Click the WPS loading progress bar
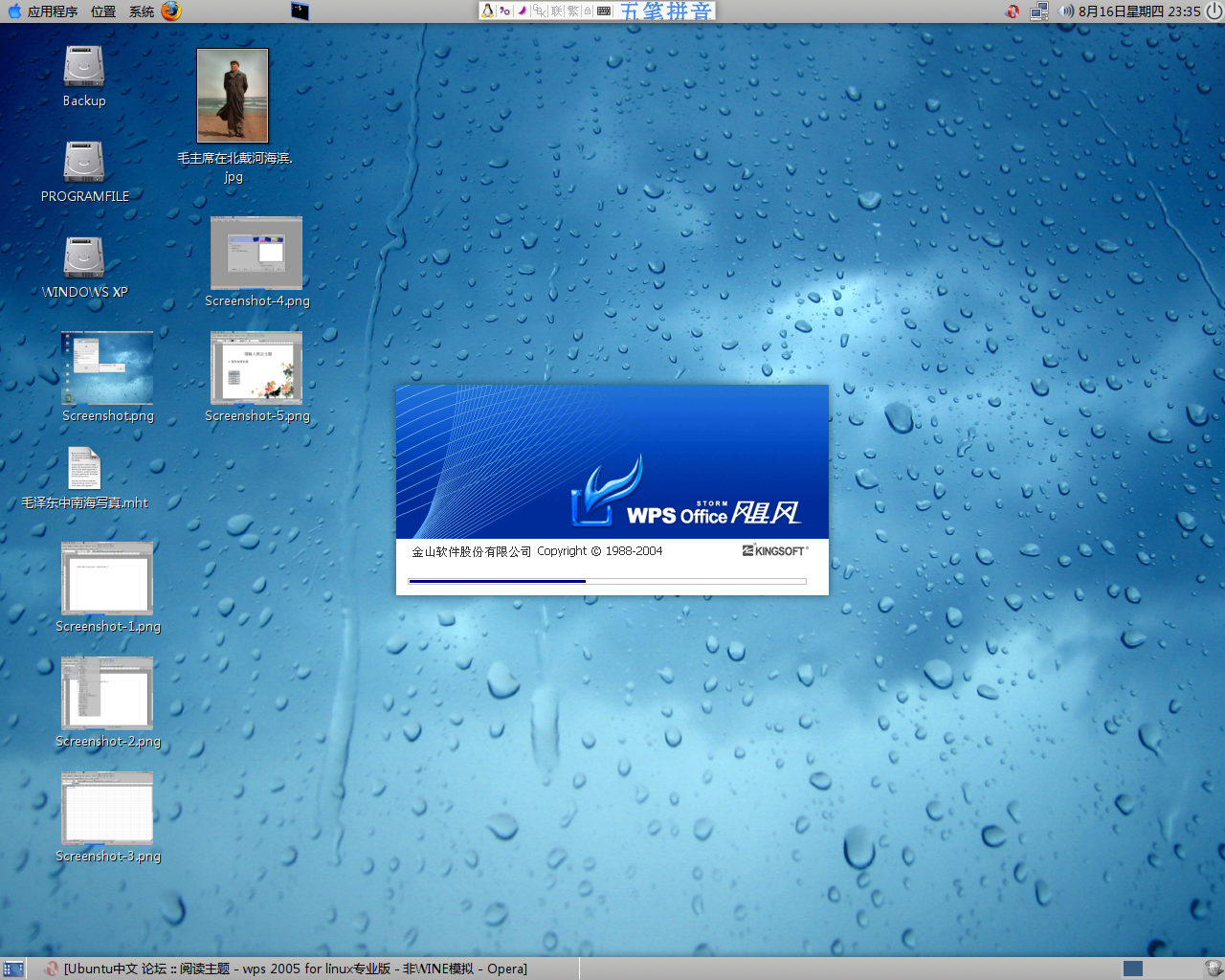1225x980 pixels. [607, 581]
